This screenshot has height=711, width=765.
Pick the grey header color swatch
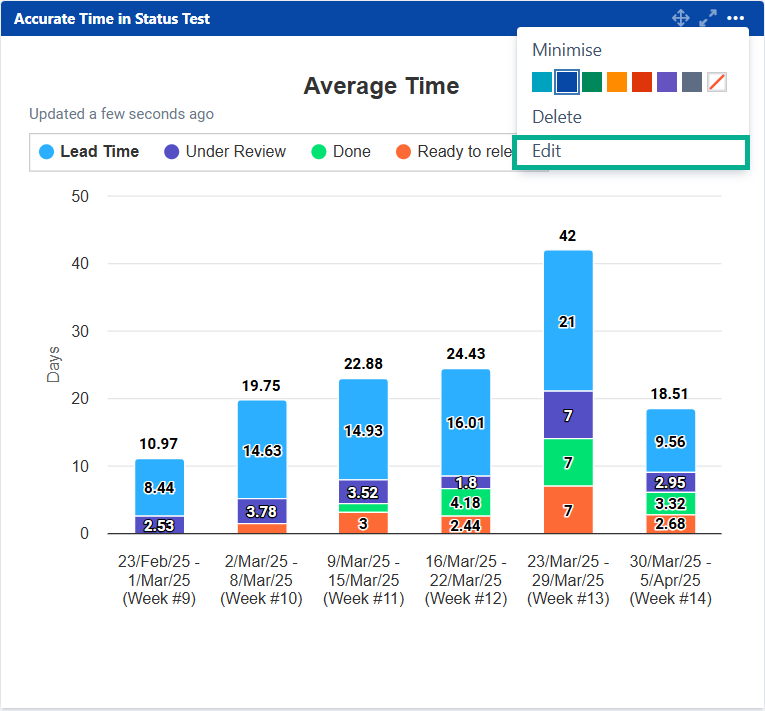(692, 82)
